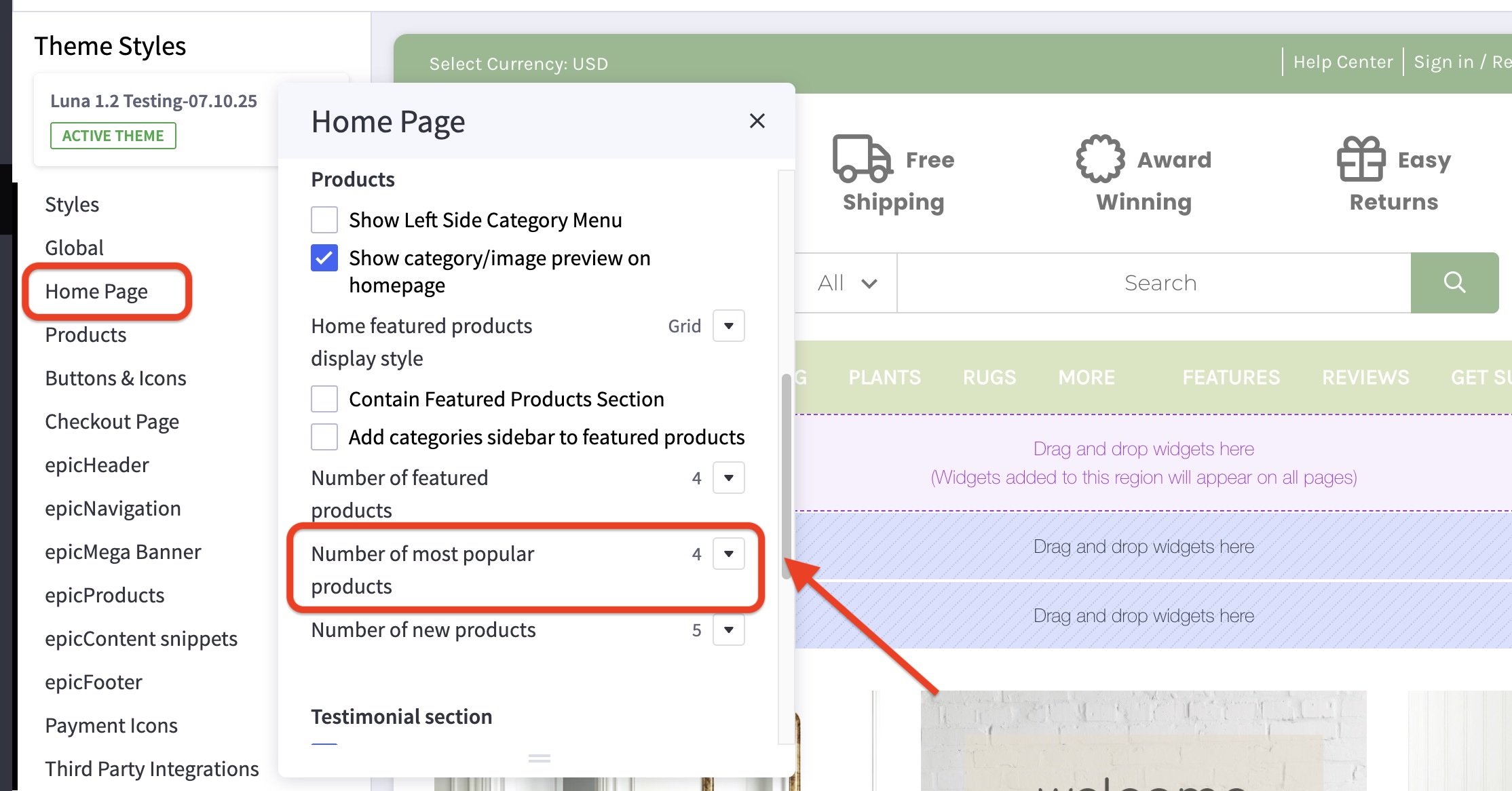Enable Contain Featured Products Section

coord(324,399)
